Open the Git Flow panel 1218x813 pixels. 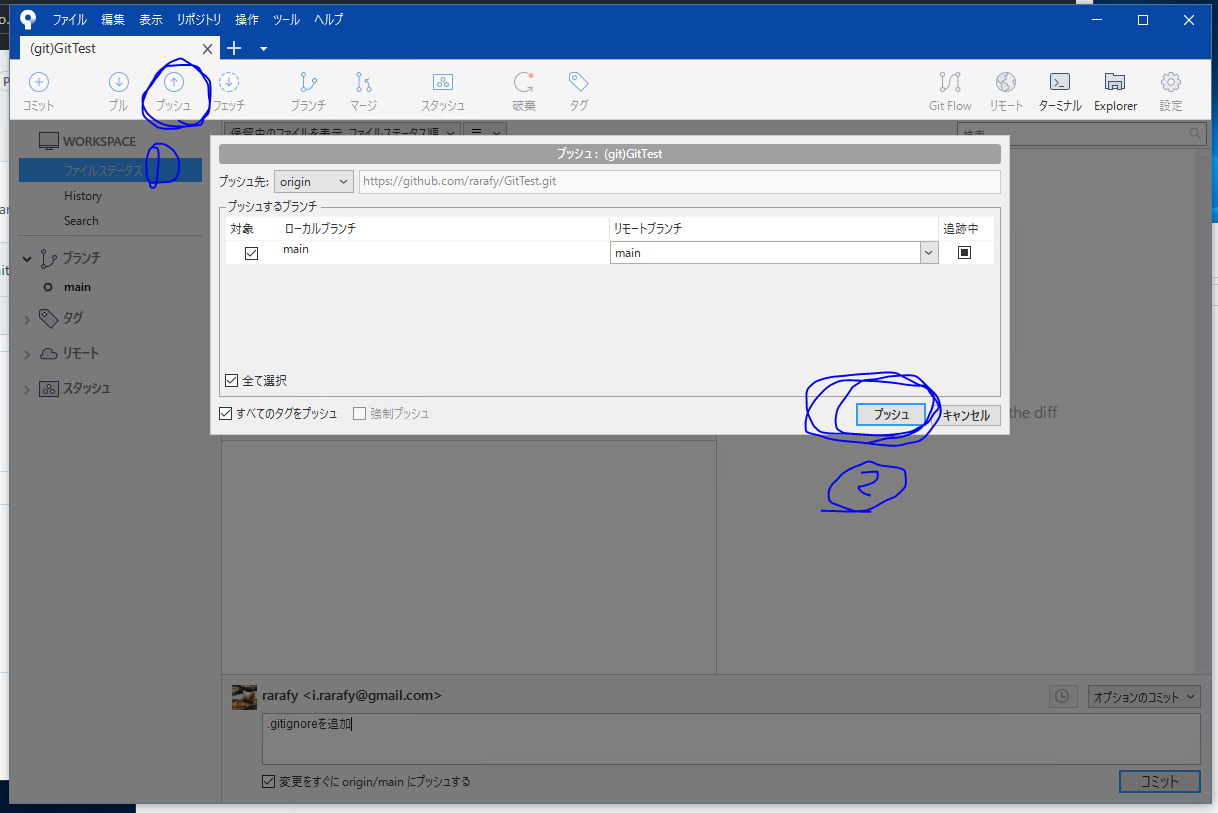tap(948, 90)
